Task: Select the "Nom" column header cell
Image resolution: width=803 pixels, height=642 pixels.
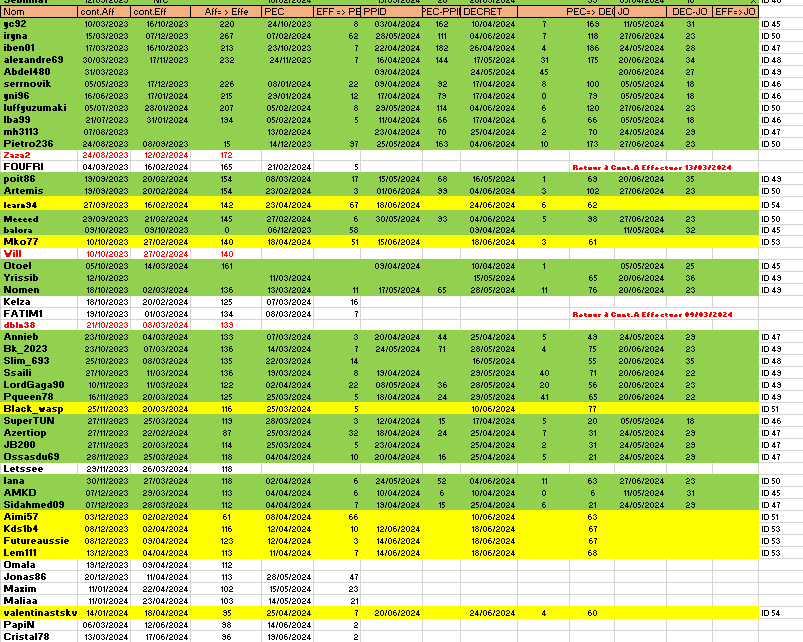Action: (39, 12)
